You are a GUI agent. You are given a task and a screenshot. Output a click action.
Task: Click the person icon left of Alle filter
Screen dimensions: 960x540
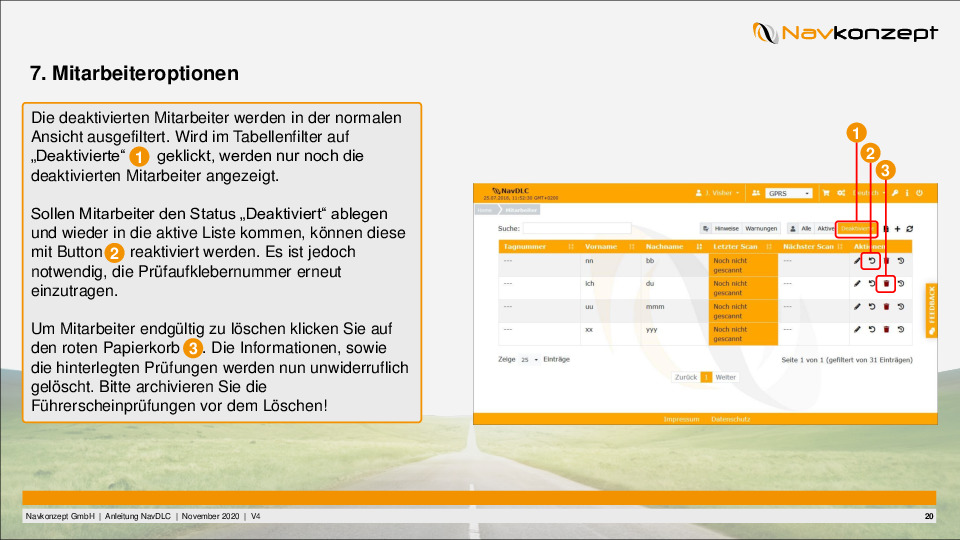793,228
